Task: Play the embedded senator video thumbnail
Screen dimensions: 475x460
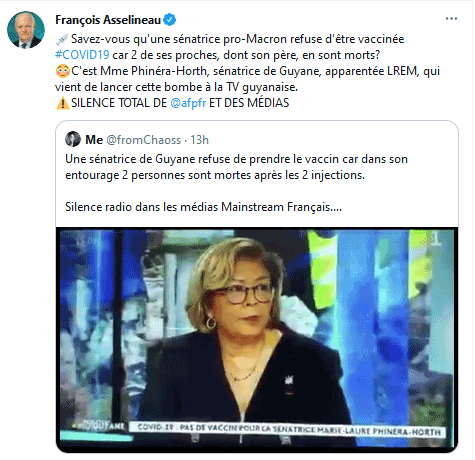Action: (x=257, y=339)
